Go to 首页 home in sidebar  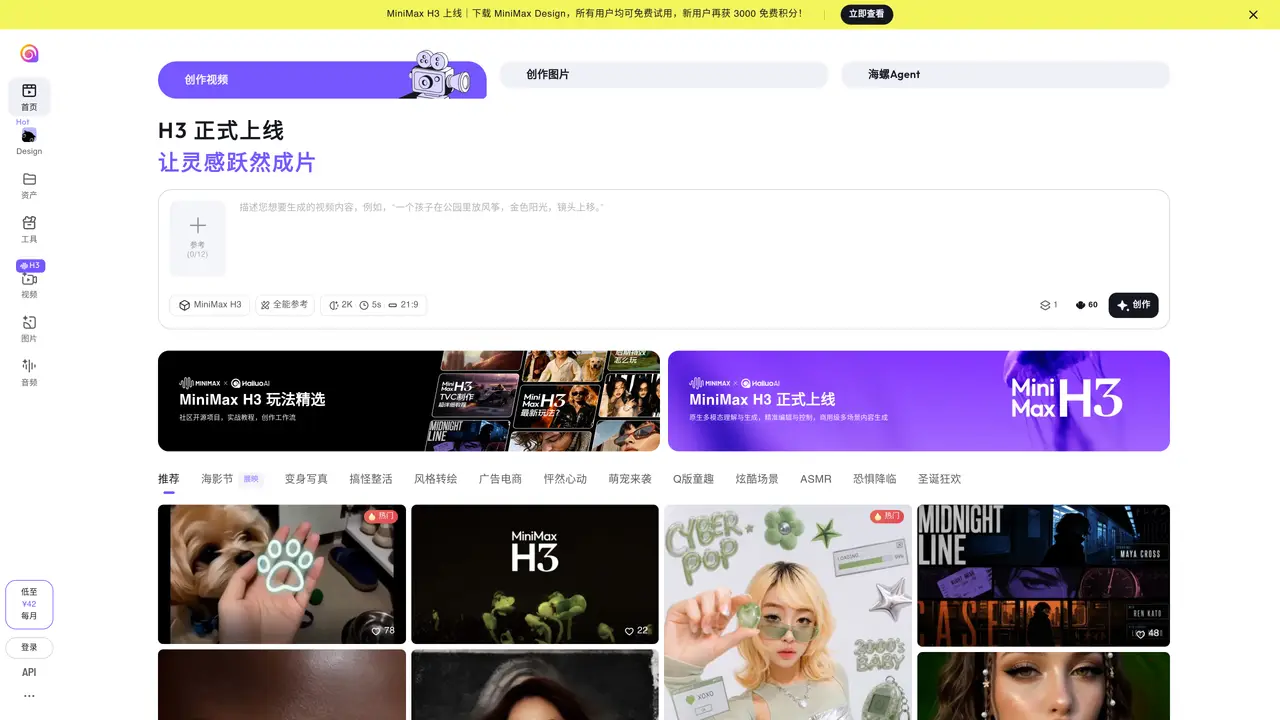[29, 97]
